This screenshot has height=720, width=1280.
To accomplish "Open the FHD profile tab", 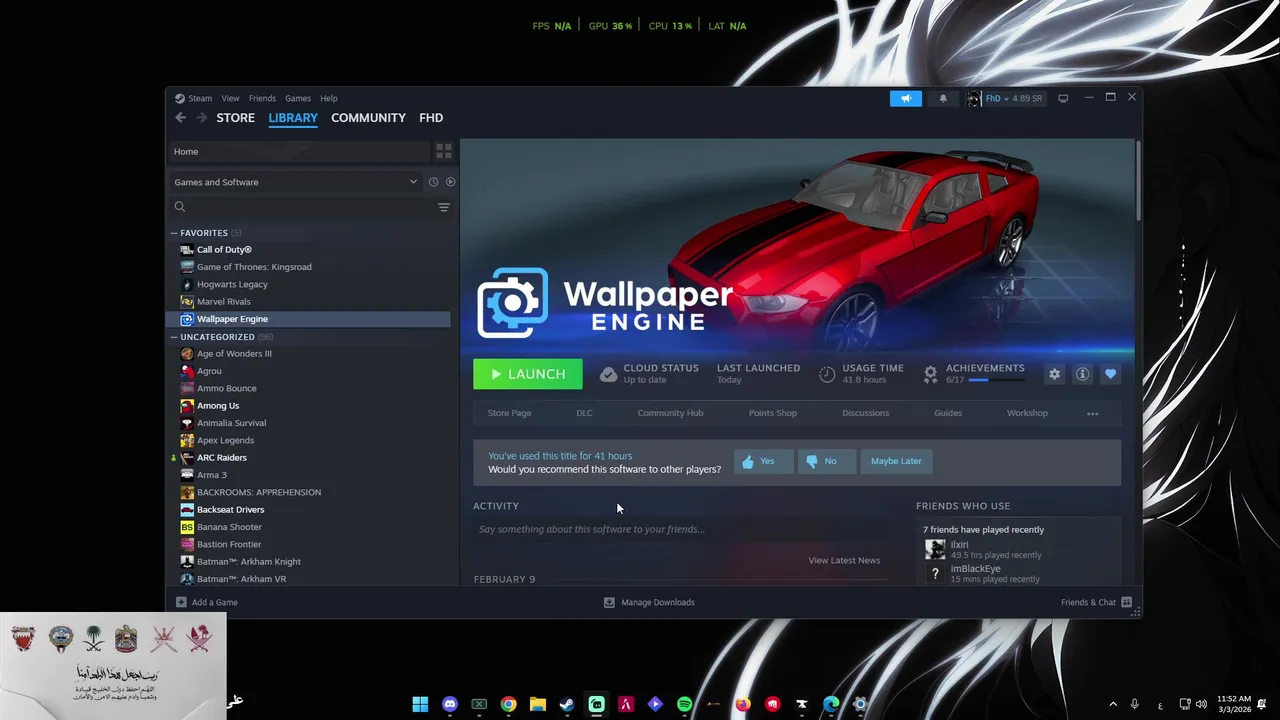I will 431,117.
